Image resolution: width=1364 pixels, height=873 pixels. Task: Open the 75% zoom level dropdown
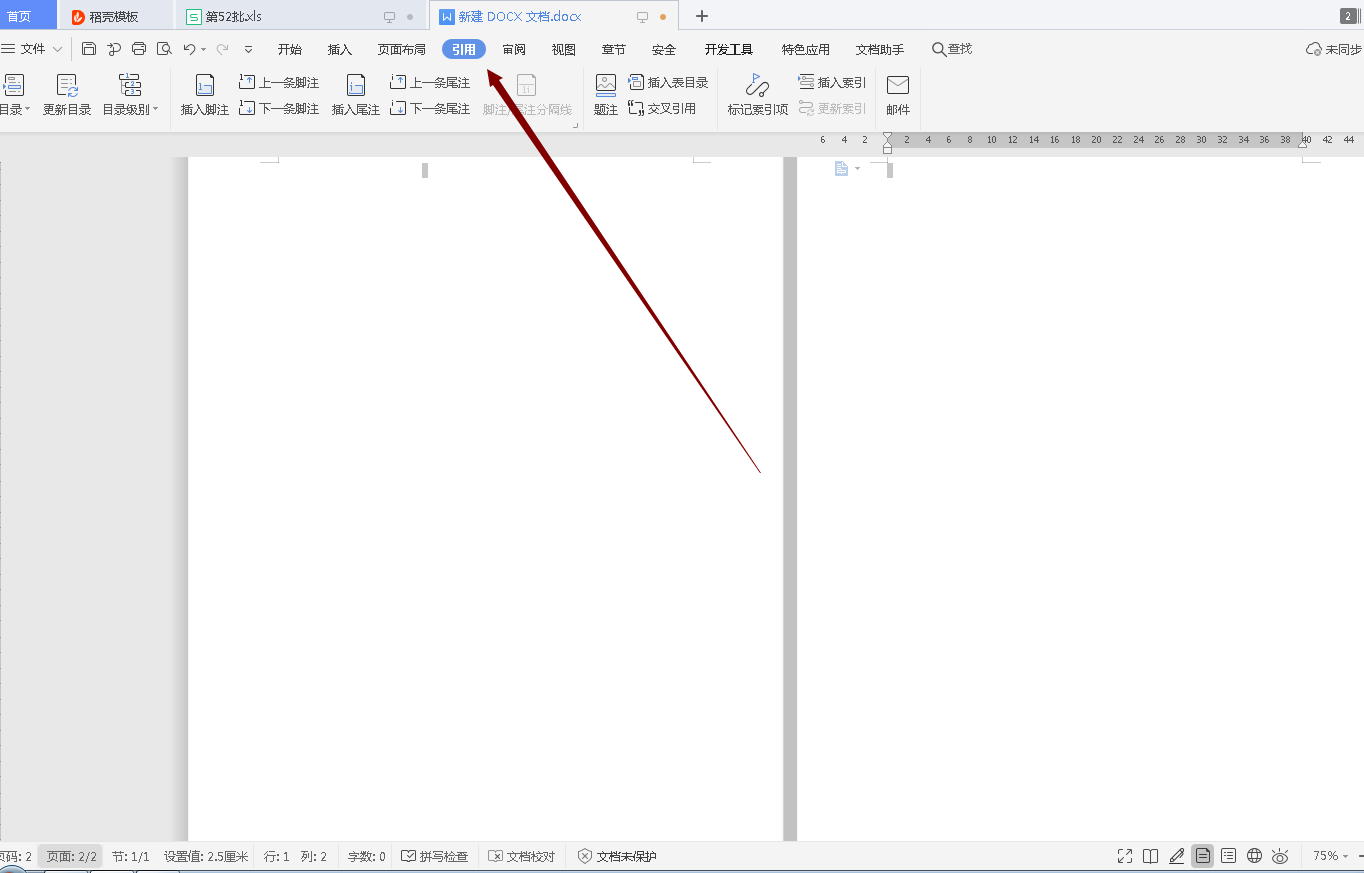(1330, 856)
